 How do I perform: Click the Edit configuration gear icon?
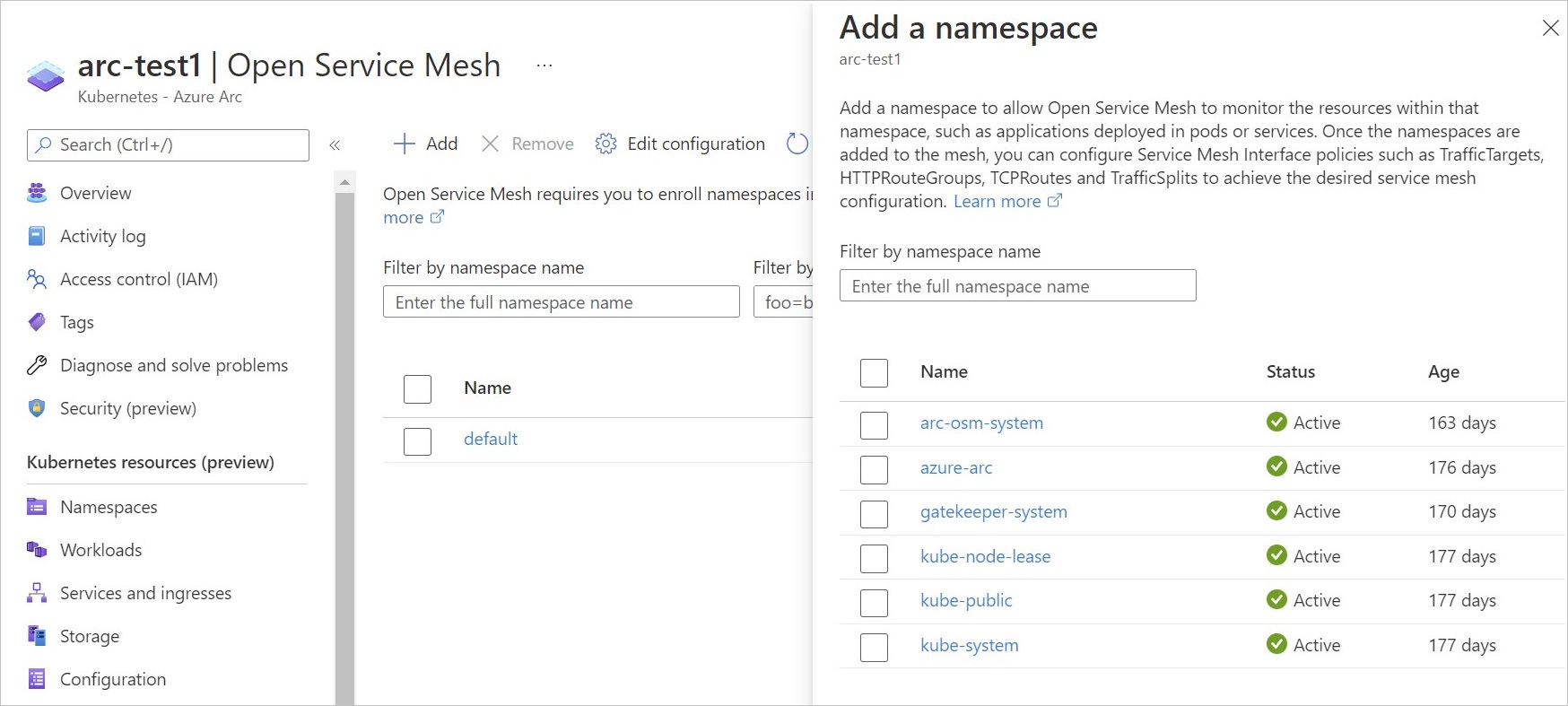[606, 144]
